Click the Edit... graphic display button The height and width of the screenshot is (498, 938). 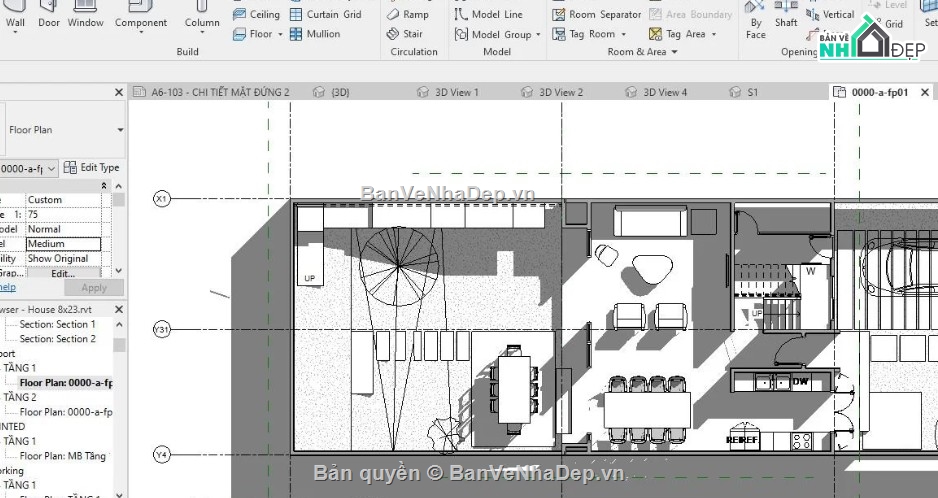[63, 274]
